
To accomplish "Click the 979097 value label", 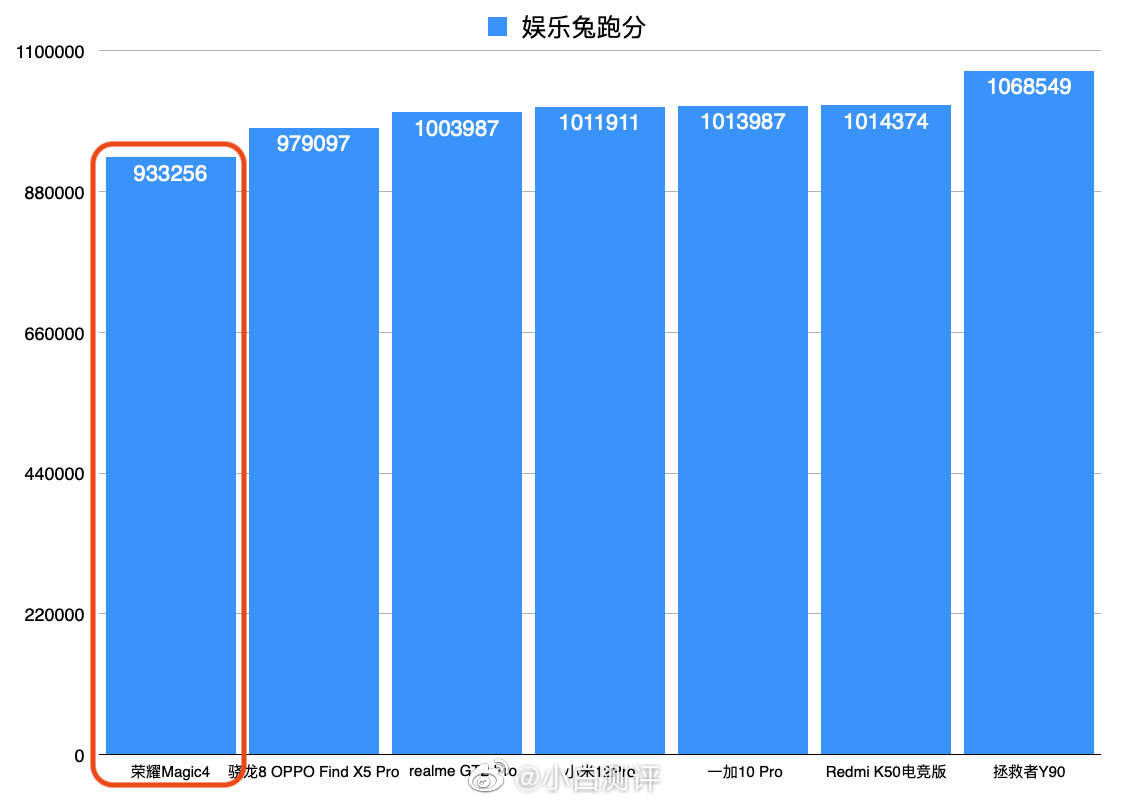I will coord(313,143).
